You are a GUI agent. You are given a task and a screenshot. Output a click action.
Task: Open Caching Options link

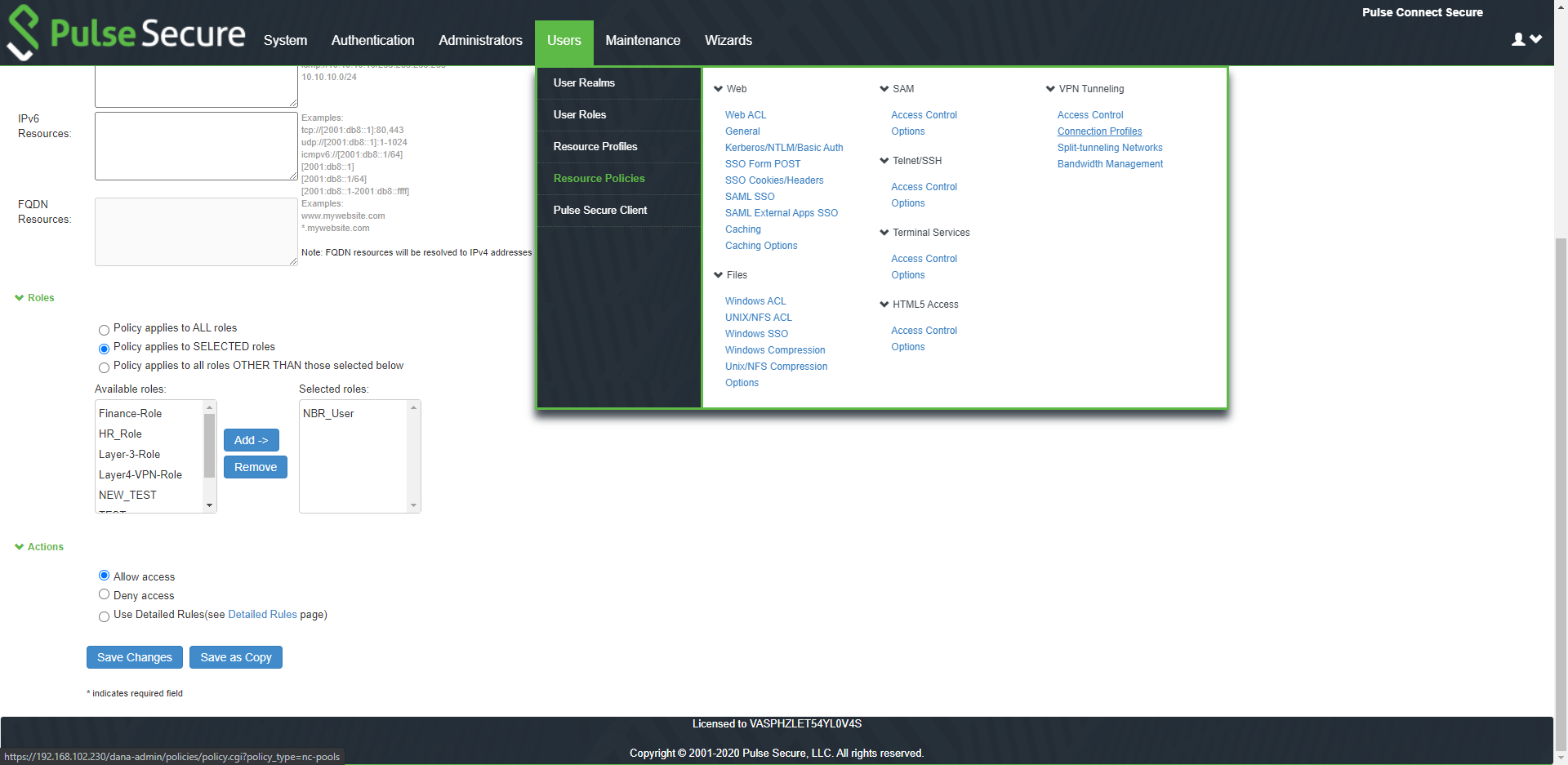click(761, 246)
